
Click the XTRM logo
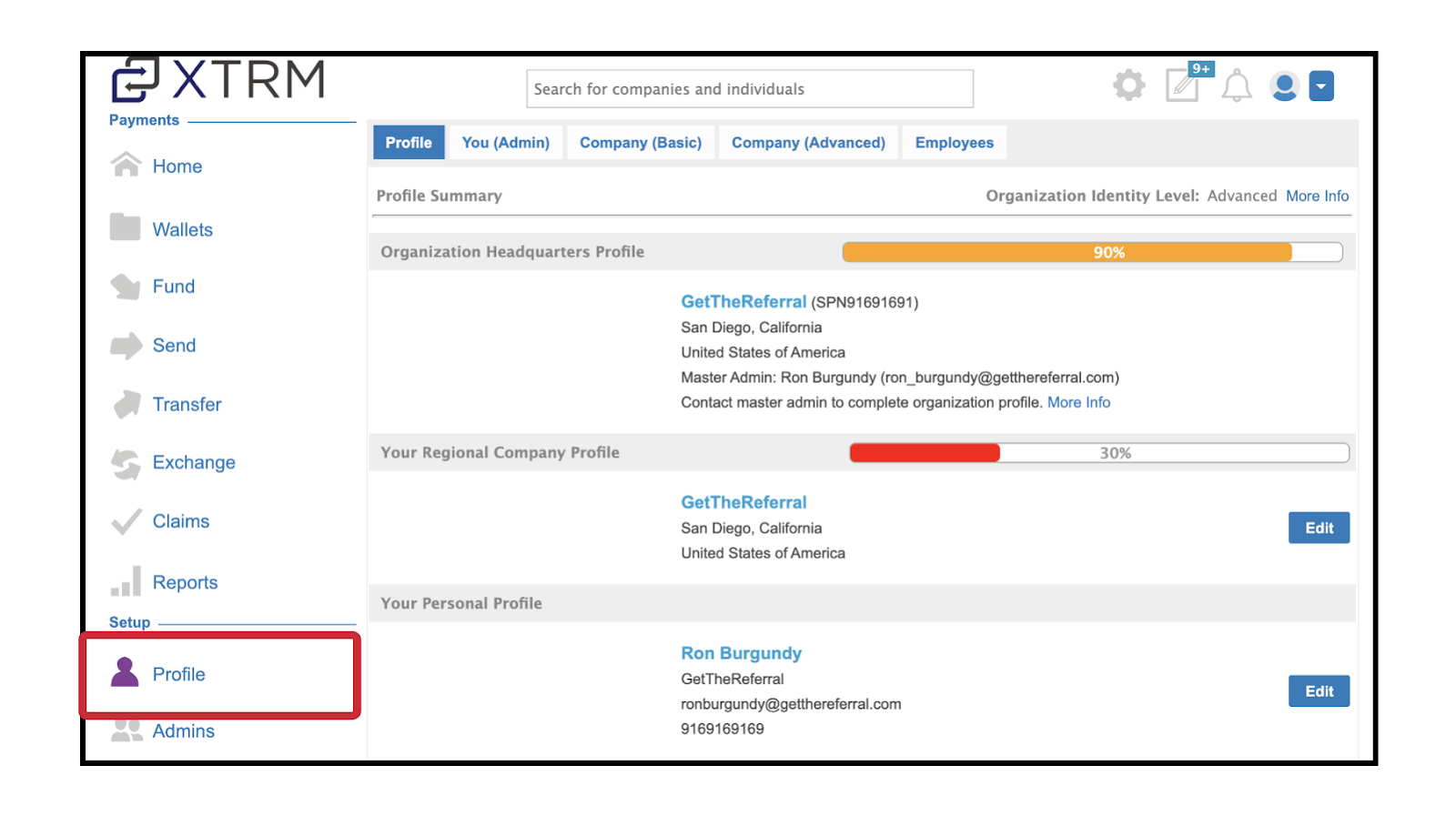[217, 80]
